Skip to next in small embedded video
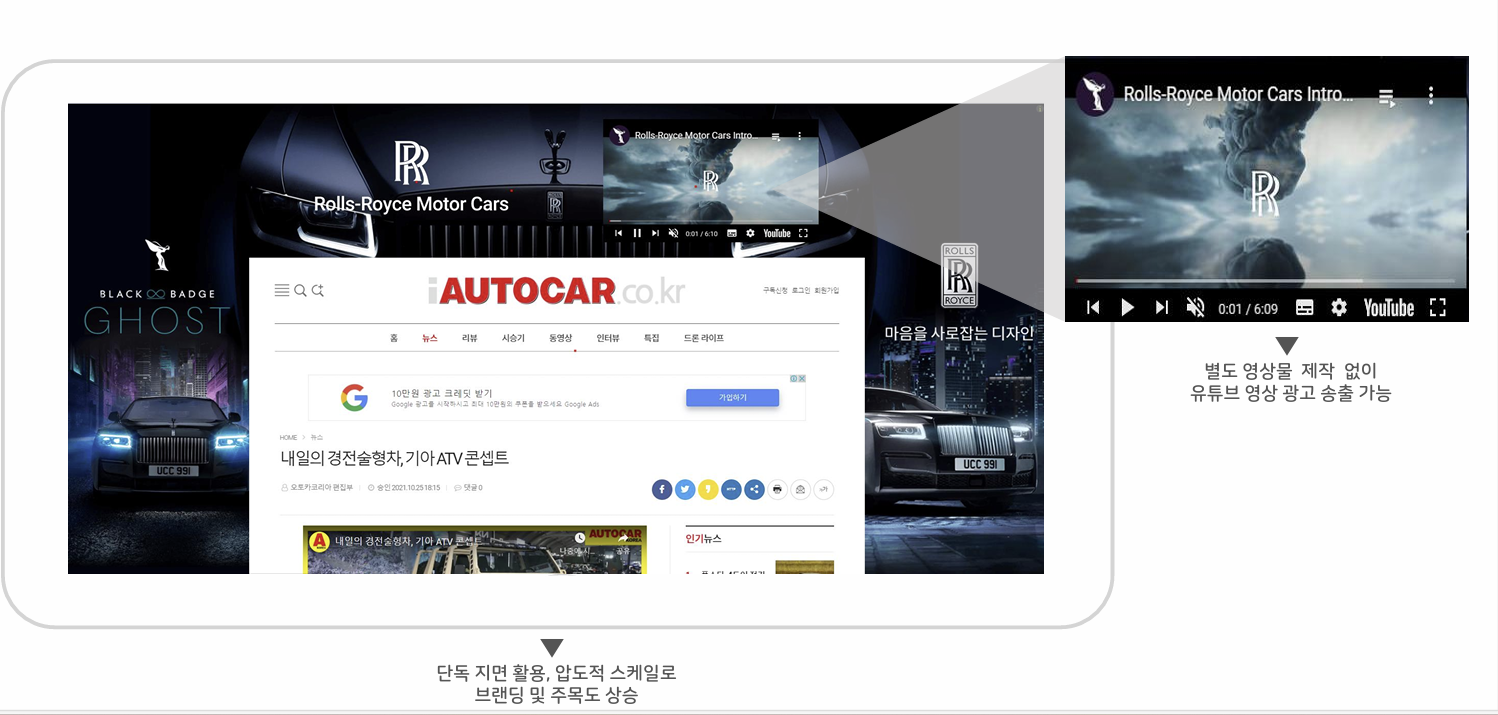This screenshot has width=1498, height=715. pos(655,233)
